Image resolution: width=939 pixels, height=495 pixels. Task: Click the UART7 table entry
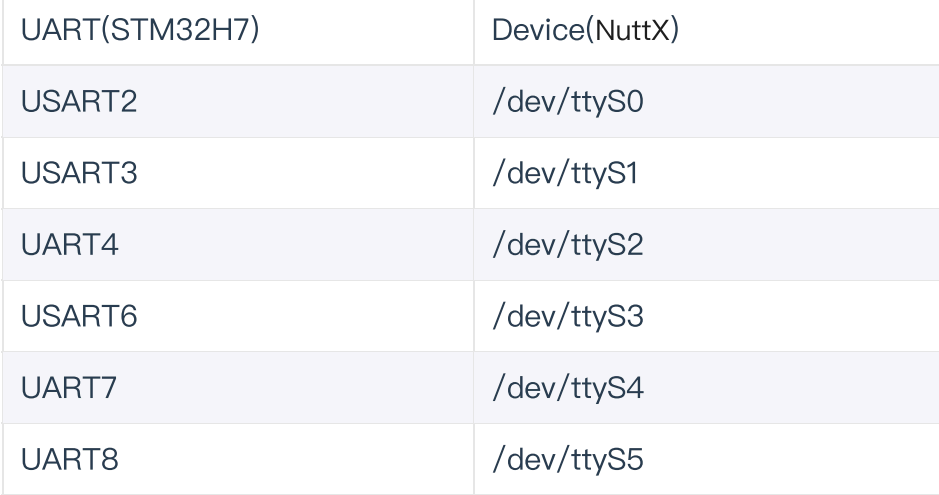coord(58,387)
